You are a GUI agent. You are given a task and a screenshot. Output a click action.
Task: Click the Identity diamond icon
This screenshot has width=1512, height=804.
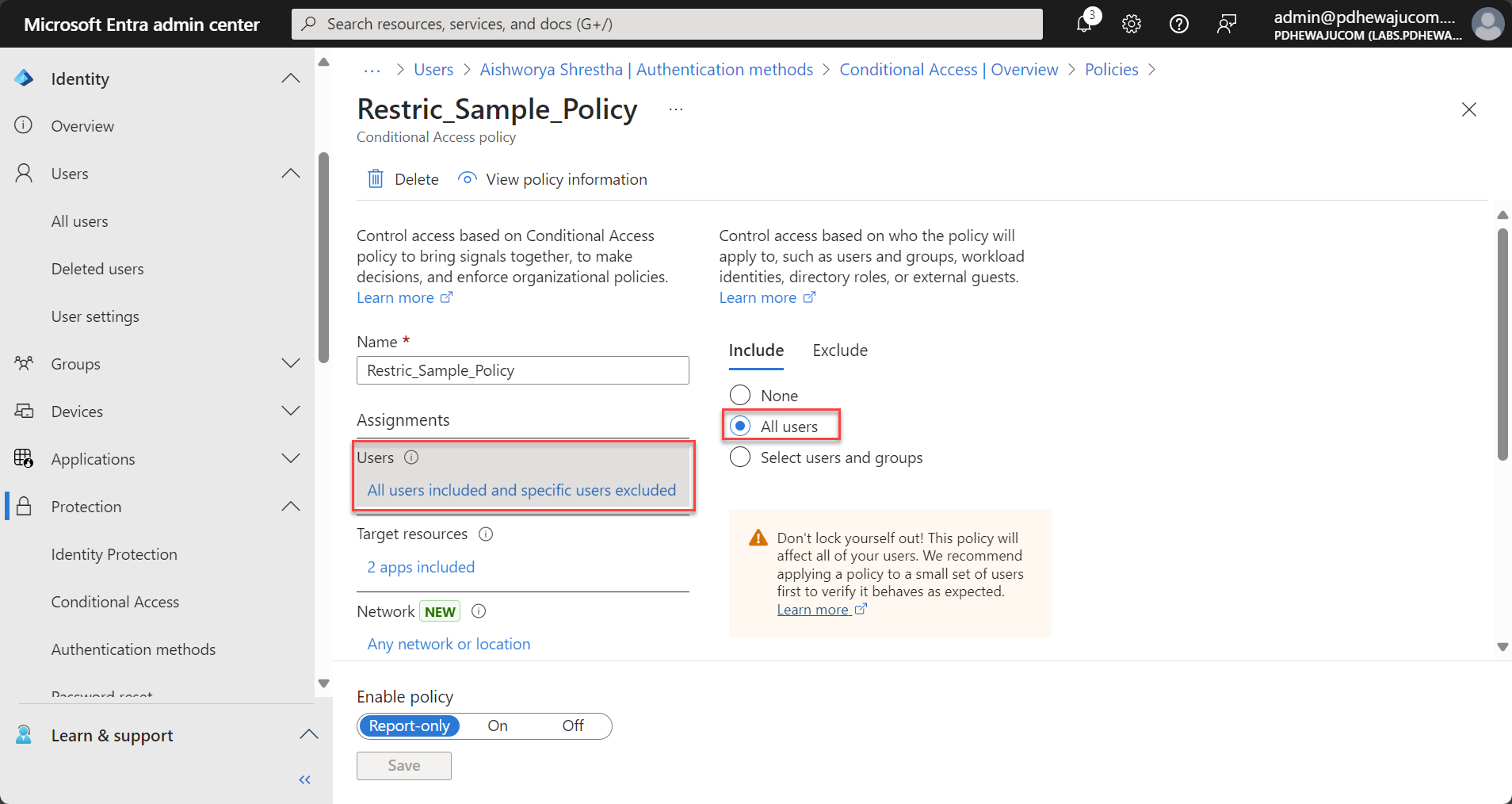(24, 78)
